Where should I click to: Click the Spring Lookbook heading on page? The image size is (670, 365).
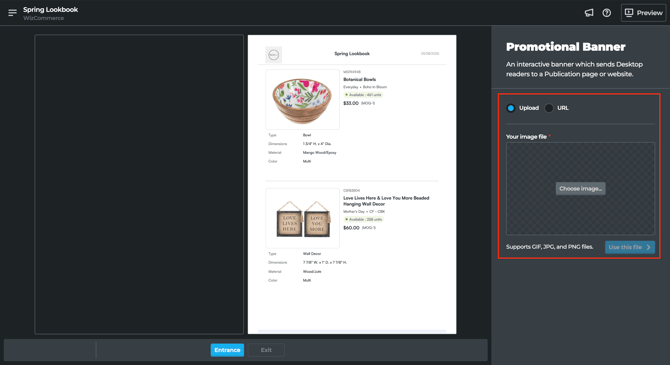352,54
